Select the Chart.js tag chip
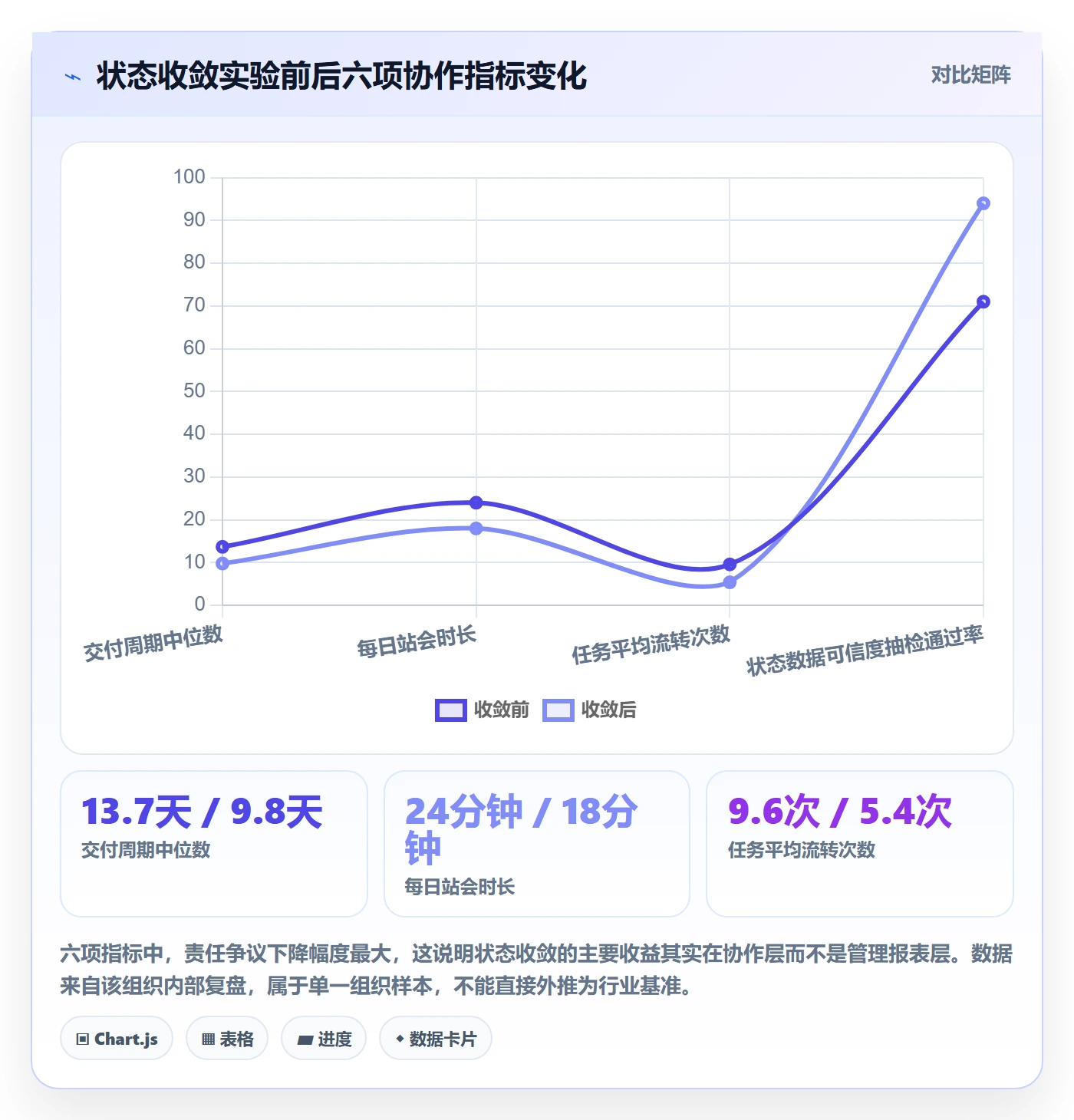Screen dimensions: 1074x1120 117,1039
